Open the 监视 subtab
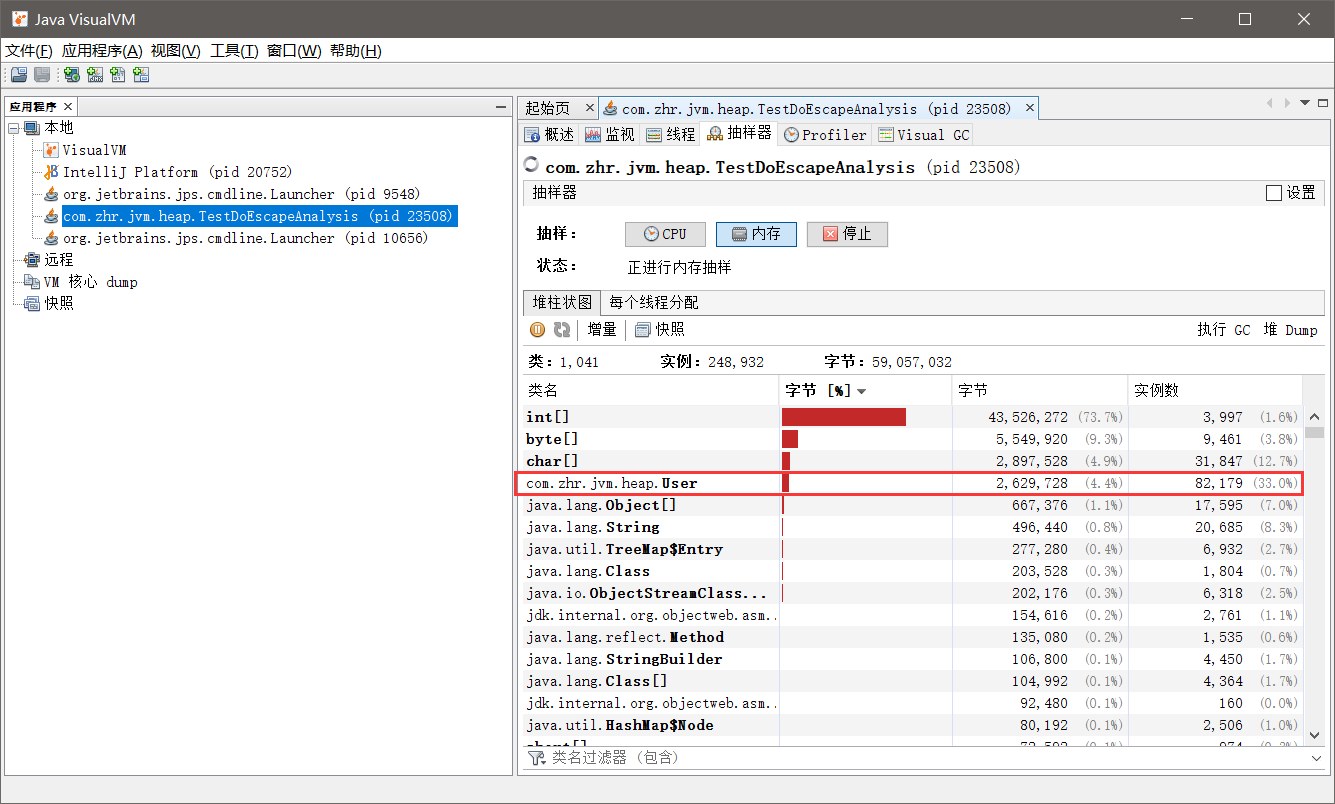 tap(610, 134)
